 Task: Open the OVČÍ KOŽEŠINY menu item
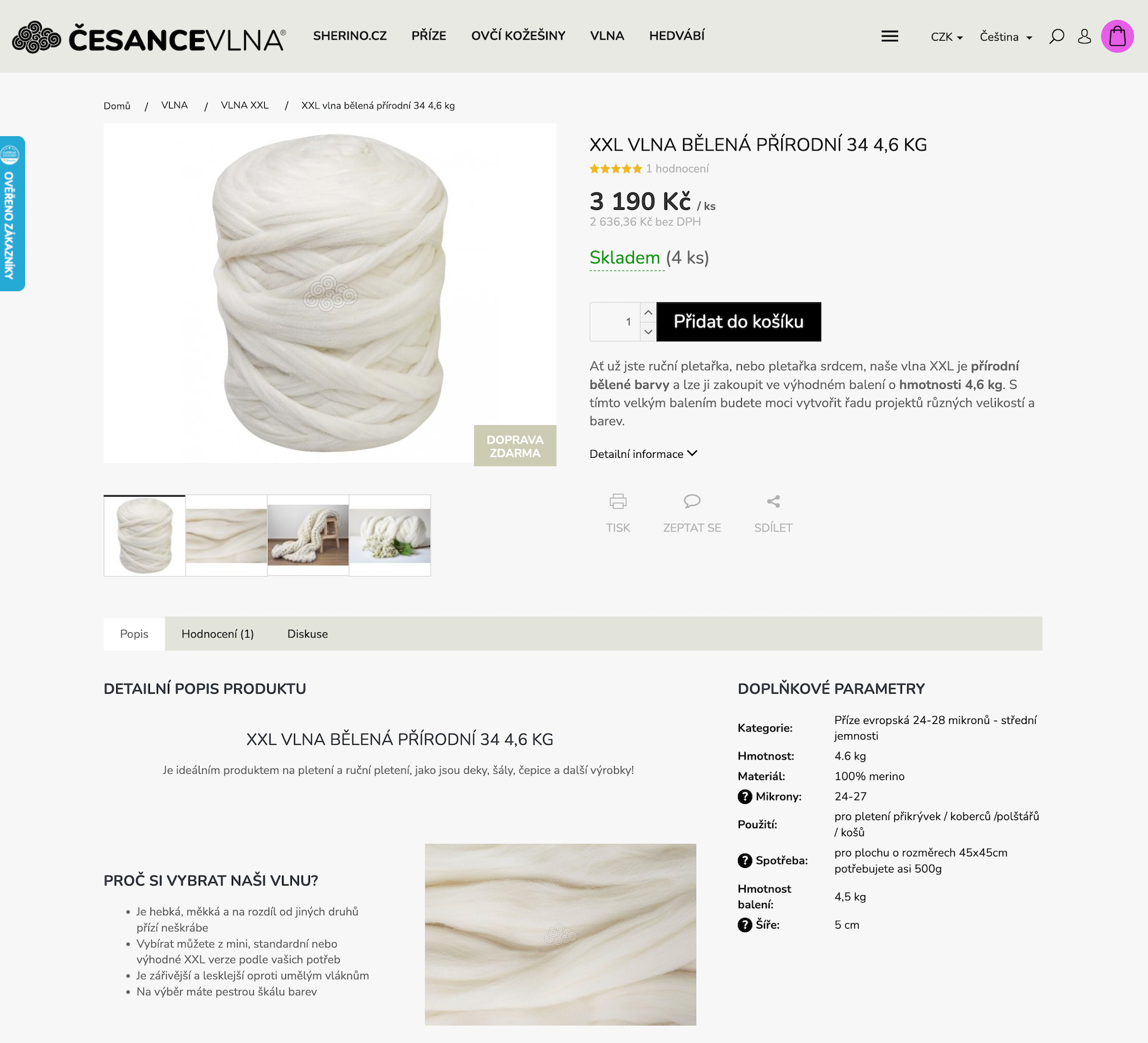(x=518, y=36)
